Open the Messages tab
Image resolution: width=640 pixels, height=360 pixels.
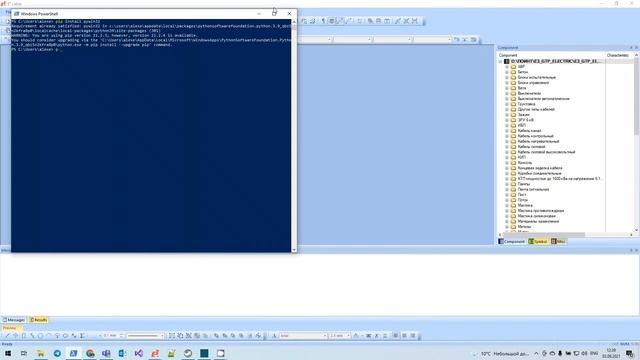pyautogui.click(x=13, y=320)
